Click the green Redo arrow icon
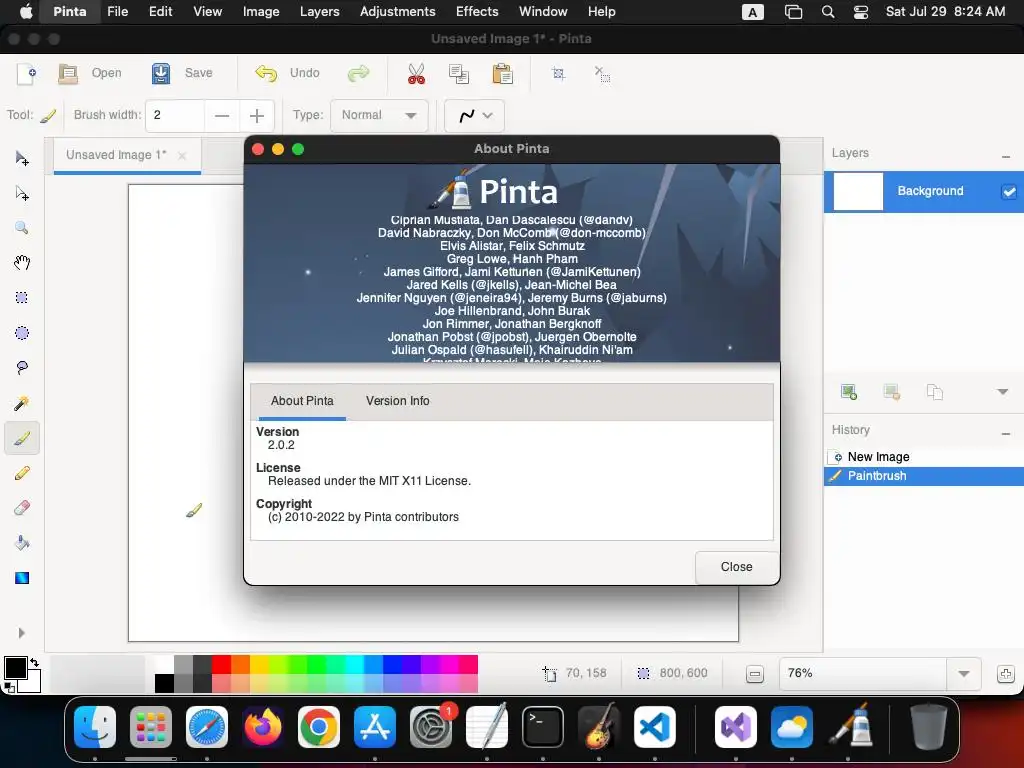 pyautogui.click(x=359, y=73)
